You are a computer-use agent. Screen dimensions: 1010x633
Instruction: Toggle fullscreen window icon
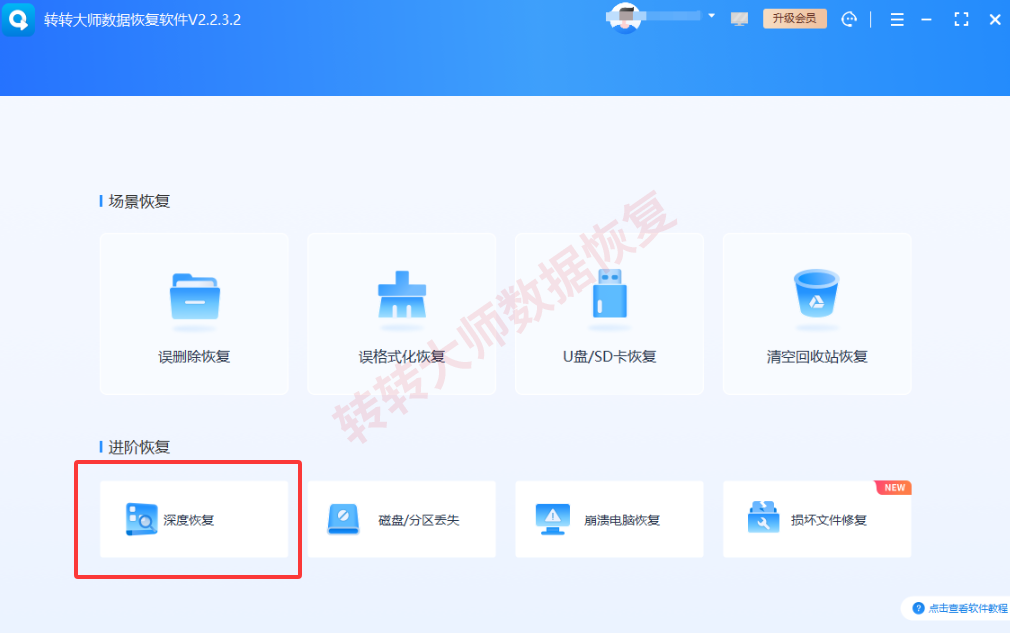961,19
